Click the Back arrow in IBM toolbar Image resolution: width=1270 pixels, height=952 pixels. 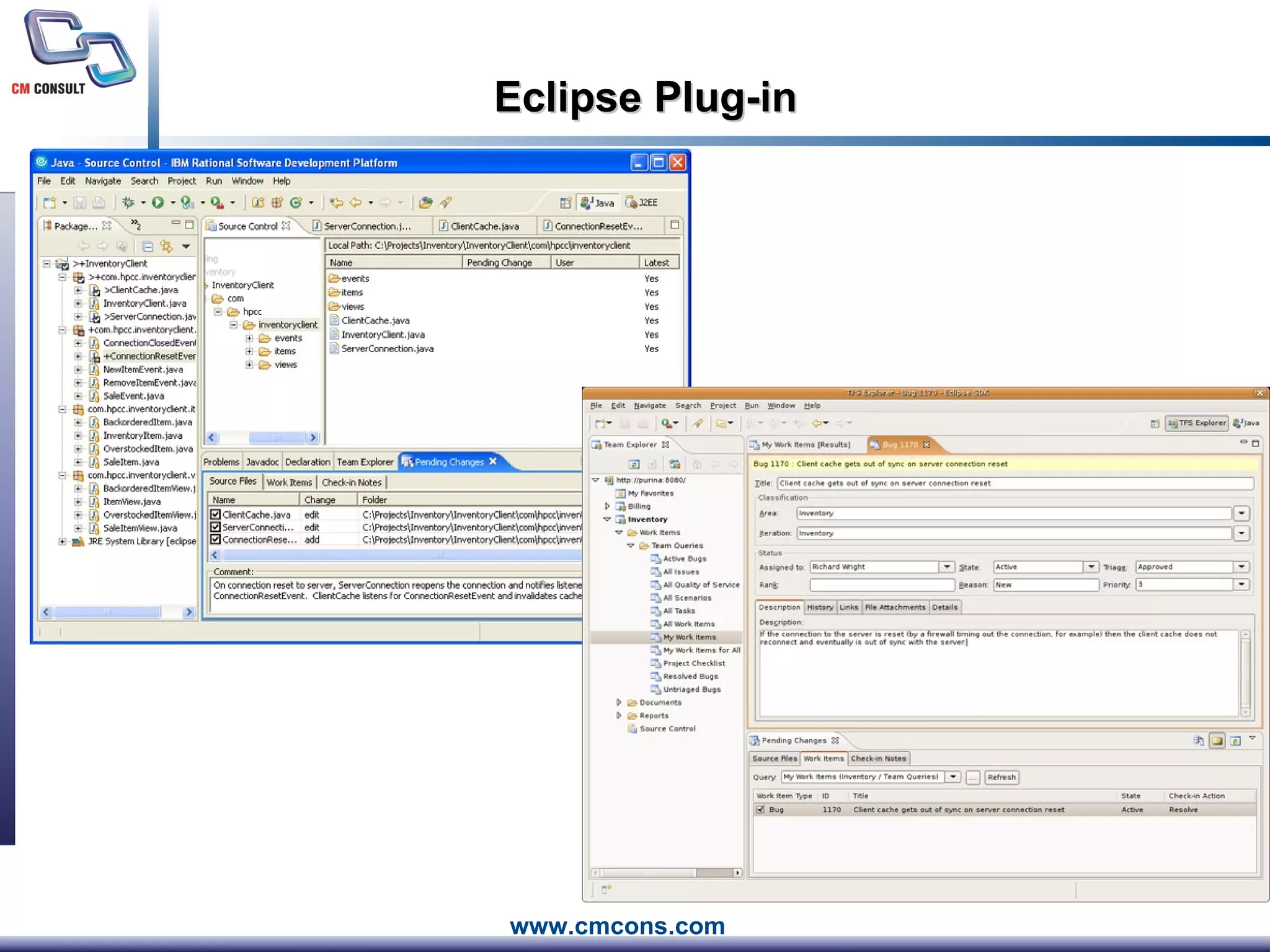click(x=355, y=202)
